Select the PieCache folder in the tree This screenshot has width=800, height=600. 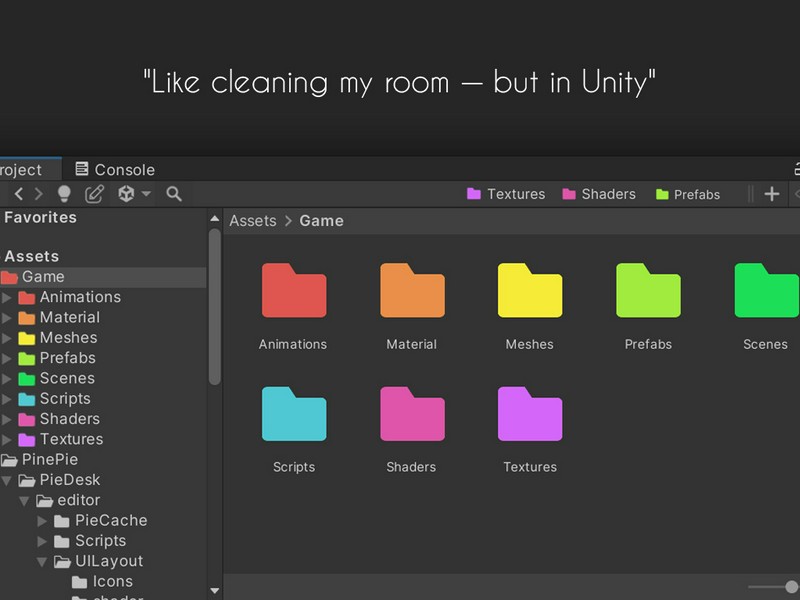103,520
